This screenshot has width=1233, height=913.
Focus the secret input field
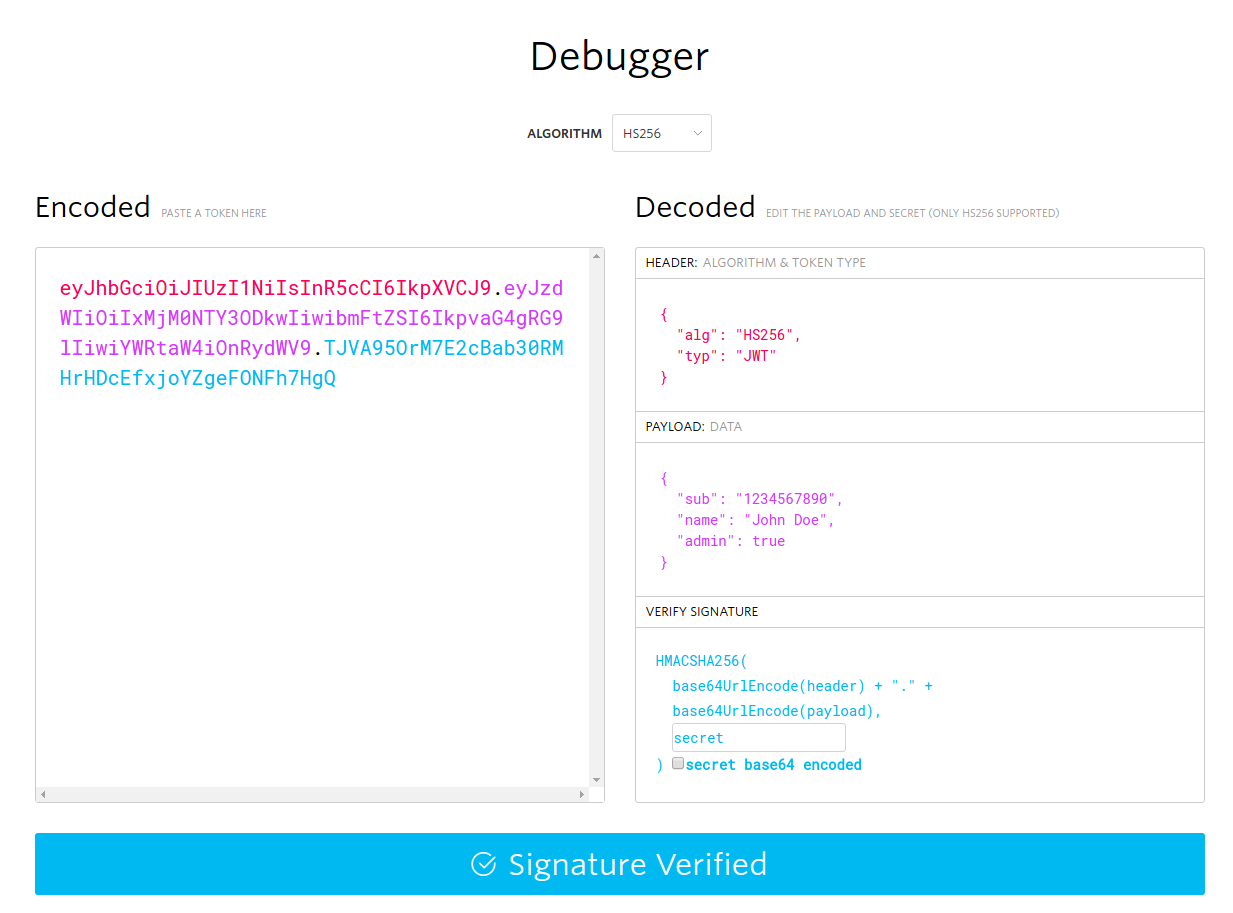pos(758,738)
